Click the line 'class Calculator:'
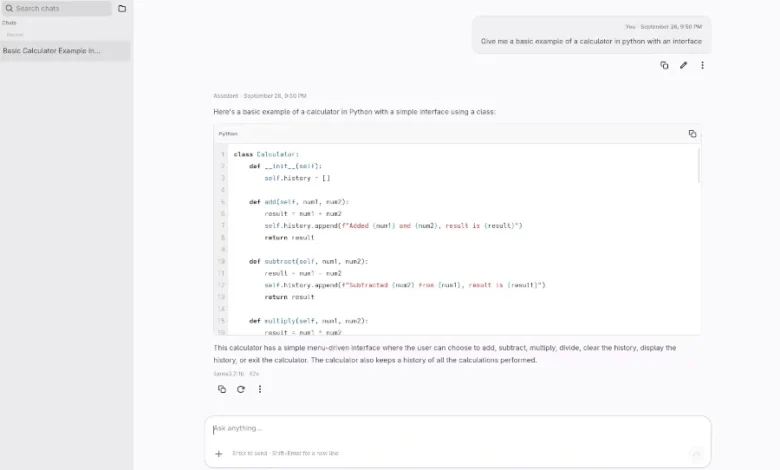Screen dimensions: 780x470 266,155
